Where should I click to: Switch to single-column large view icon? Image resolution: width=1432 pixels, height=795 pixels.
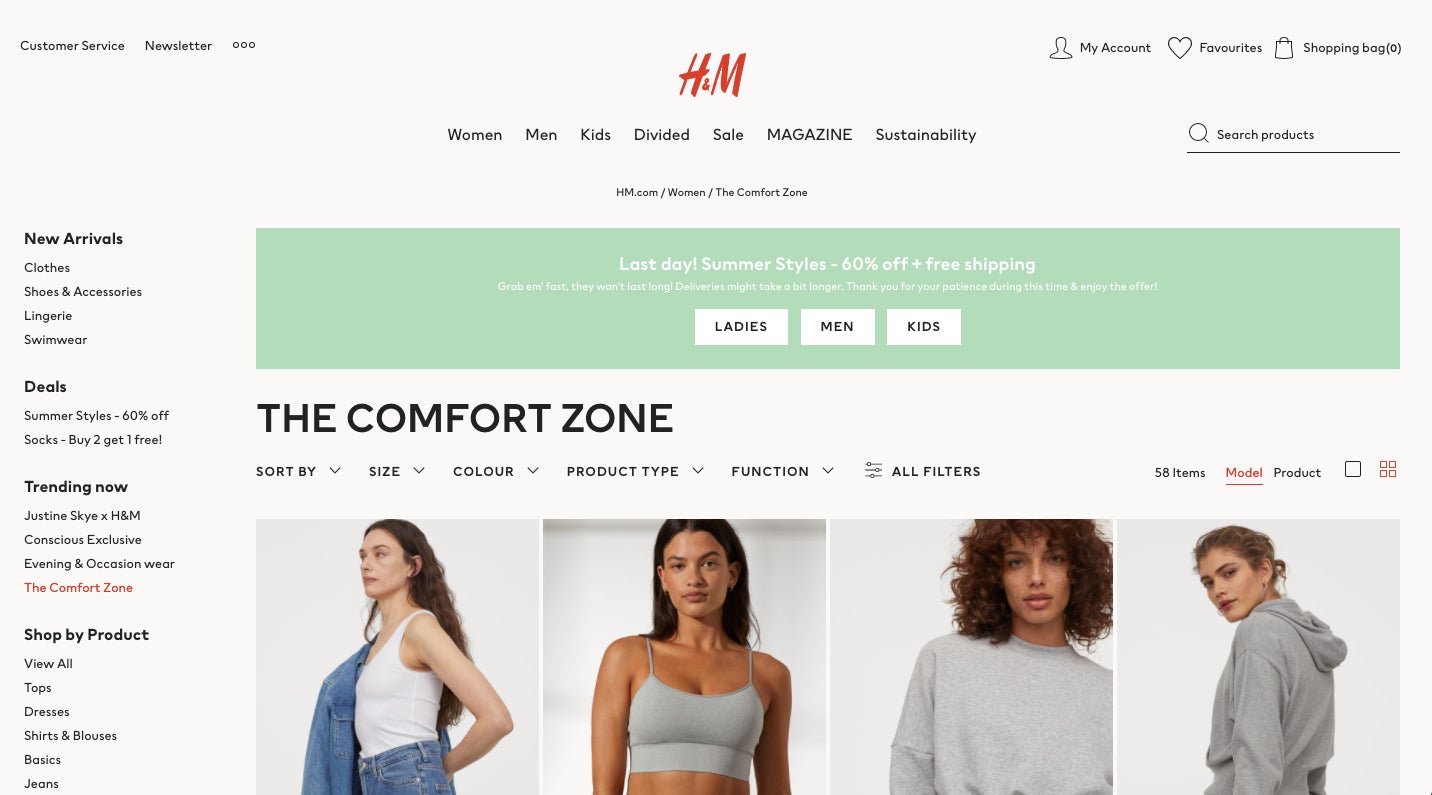1353,469
